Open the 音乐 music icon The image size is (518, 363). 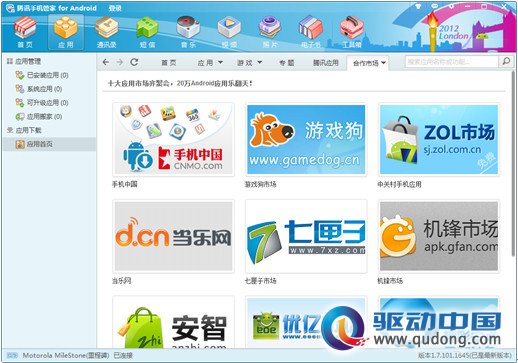pos(188,32)
